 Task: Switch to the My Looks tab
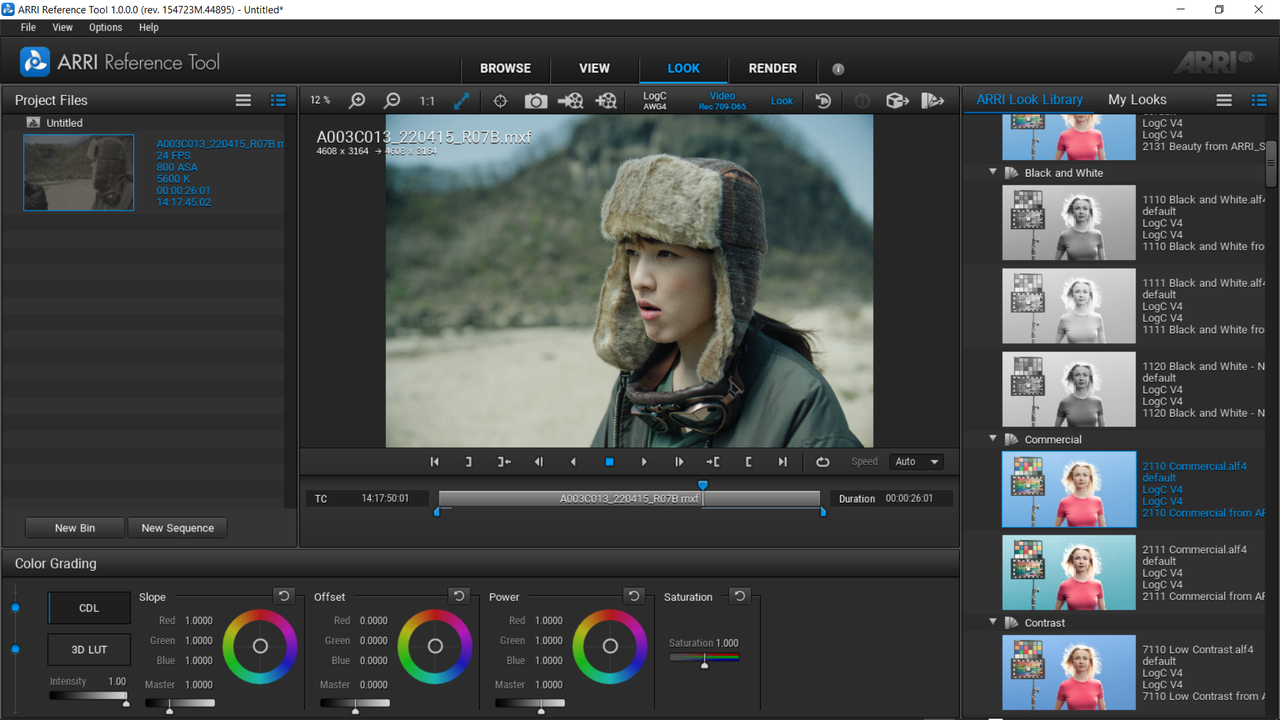(x=1137, y=100)
